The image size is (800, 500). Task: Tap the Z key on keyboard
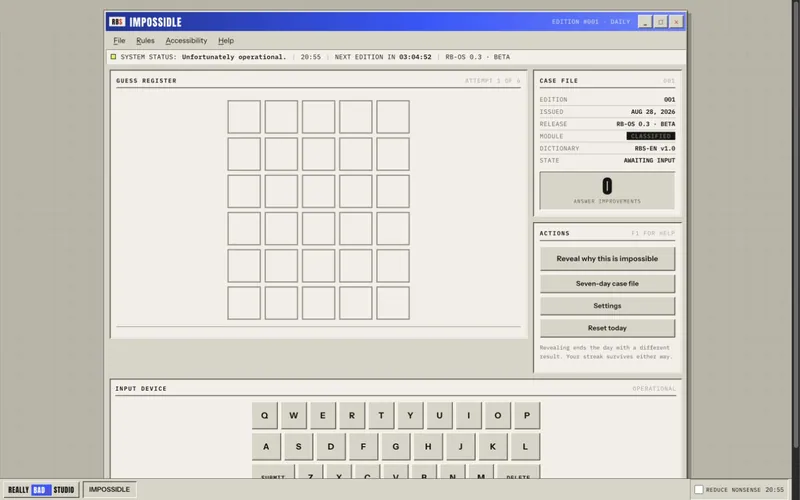coord(310,472)
